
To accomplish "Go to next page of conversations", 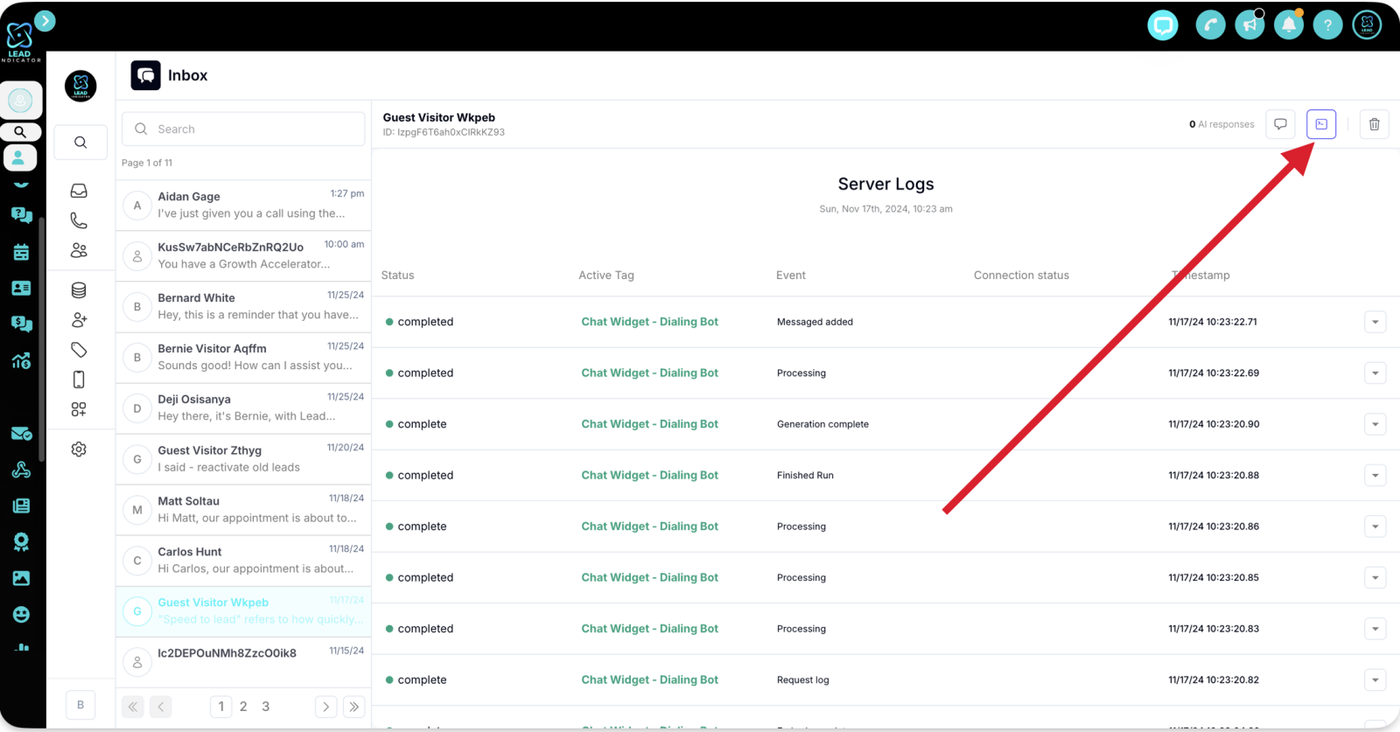I will click(326, 706).
